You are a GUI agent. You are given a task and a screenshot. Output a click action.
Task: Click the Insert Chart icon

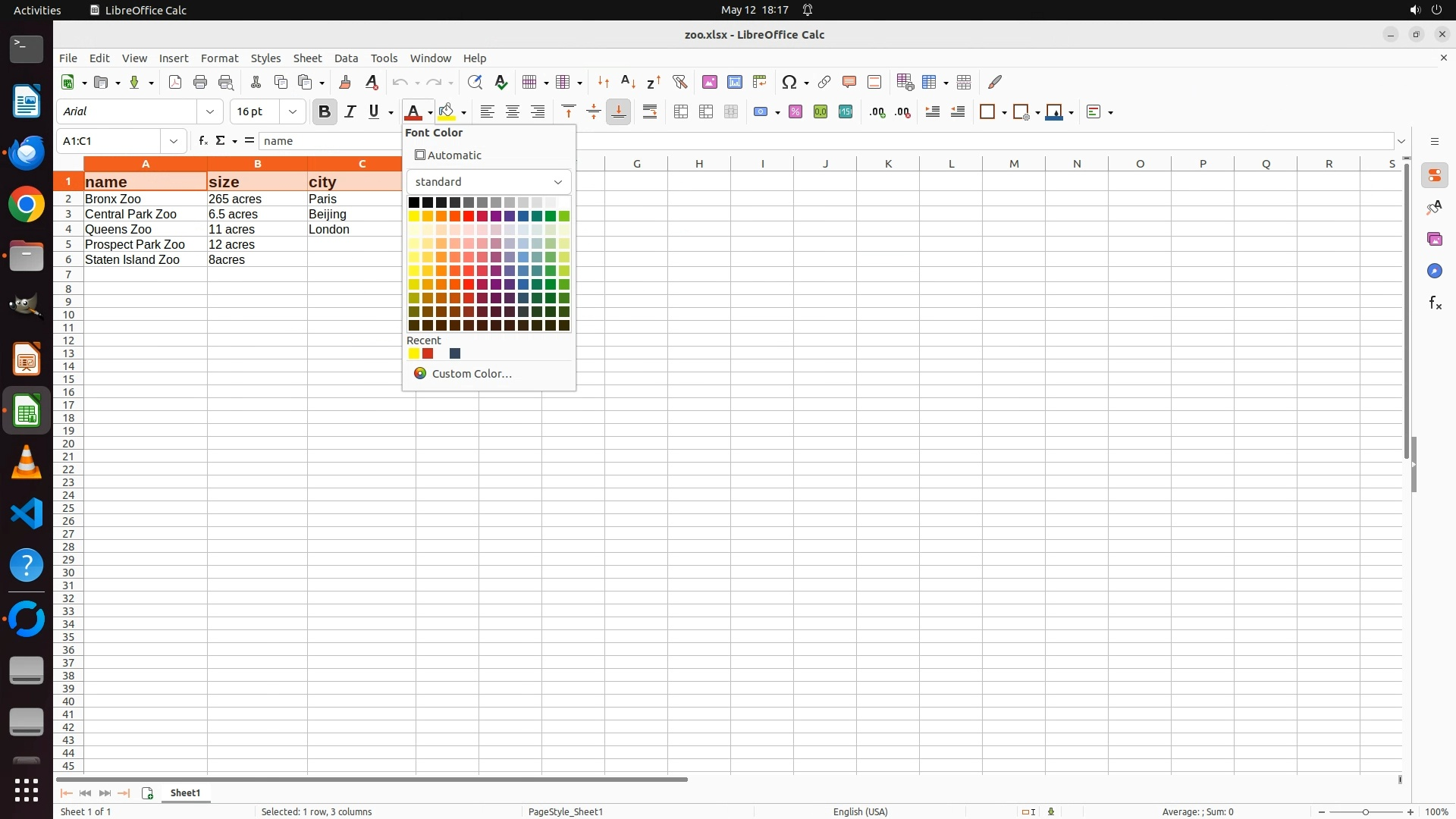[734, 82]
